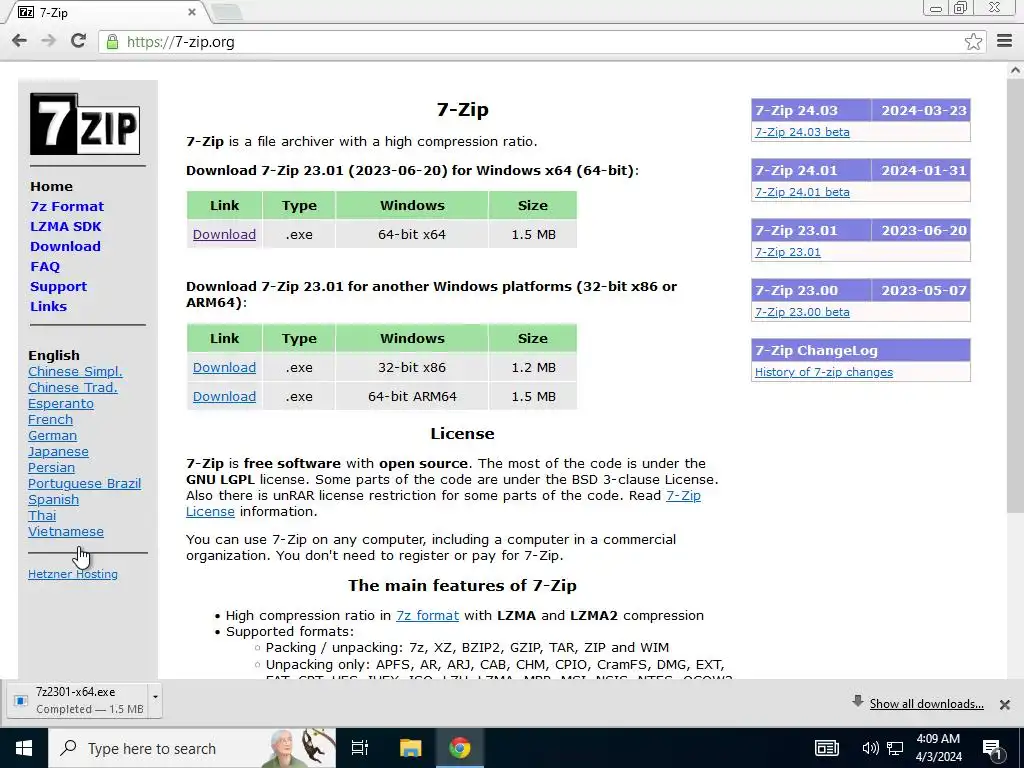1024x768 pixels.
Task: Click the scrollbar up arrow
Action: tap(1015, 69)
